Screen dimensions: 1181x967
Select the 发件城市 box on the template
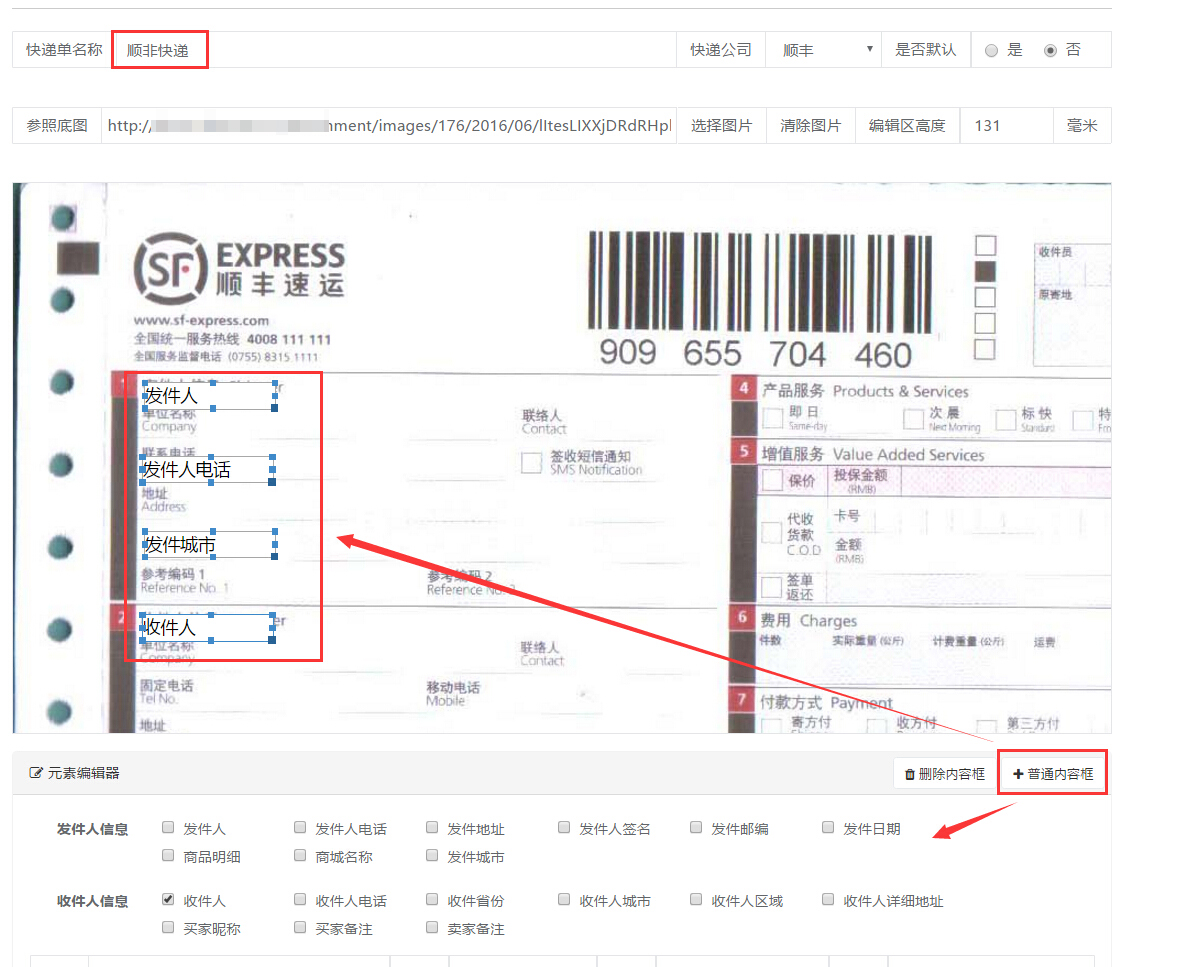208,545
